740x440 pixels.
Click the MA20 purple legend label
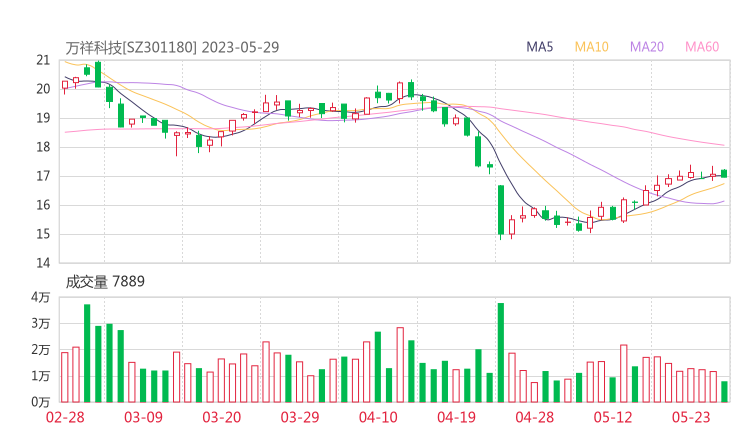tap(647, 47)
